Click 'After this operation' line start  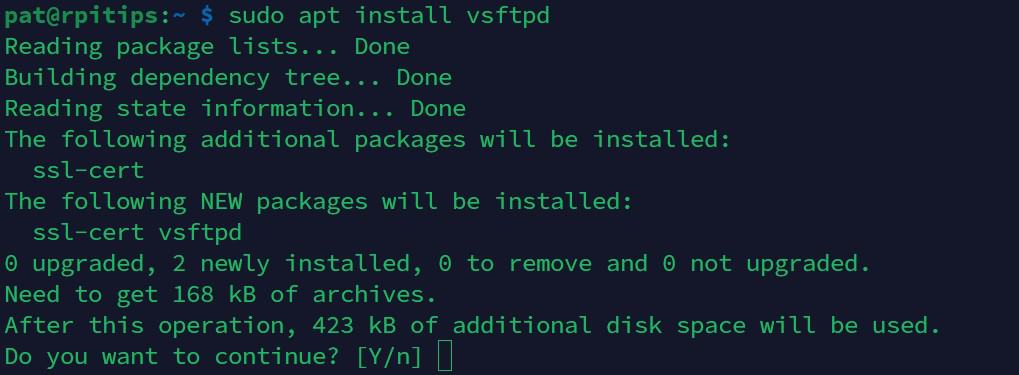point(144,326)
